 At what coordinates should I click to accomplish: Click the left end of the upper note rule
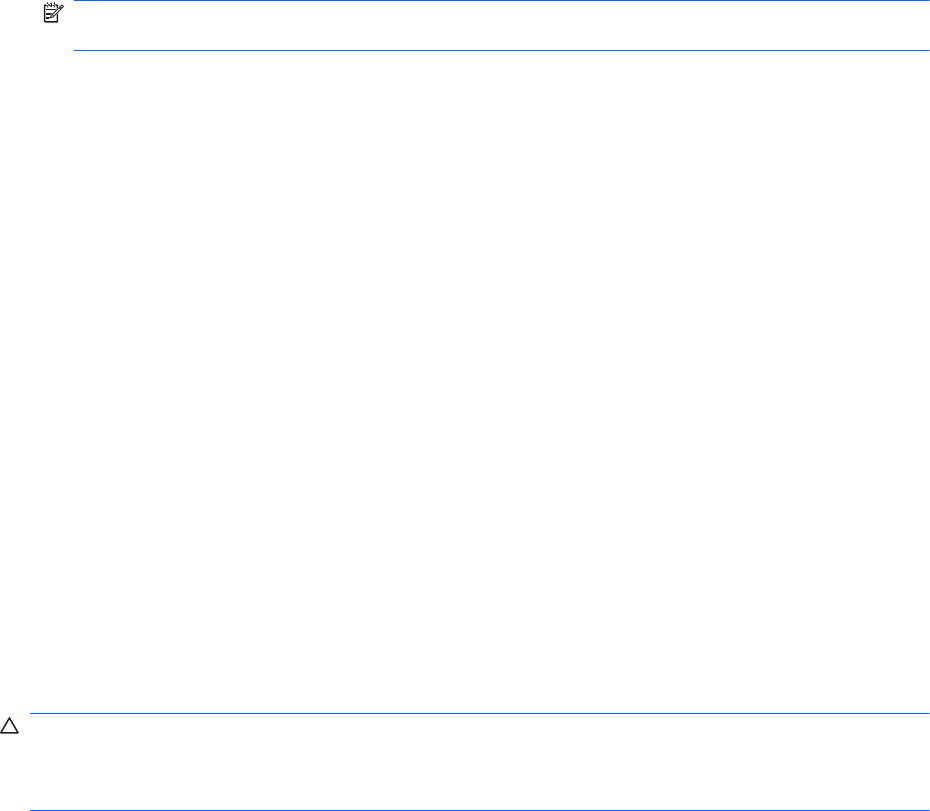tap(77, 1)
